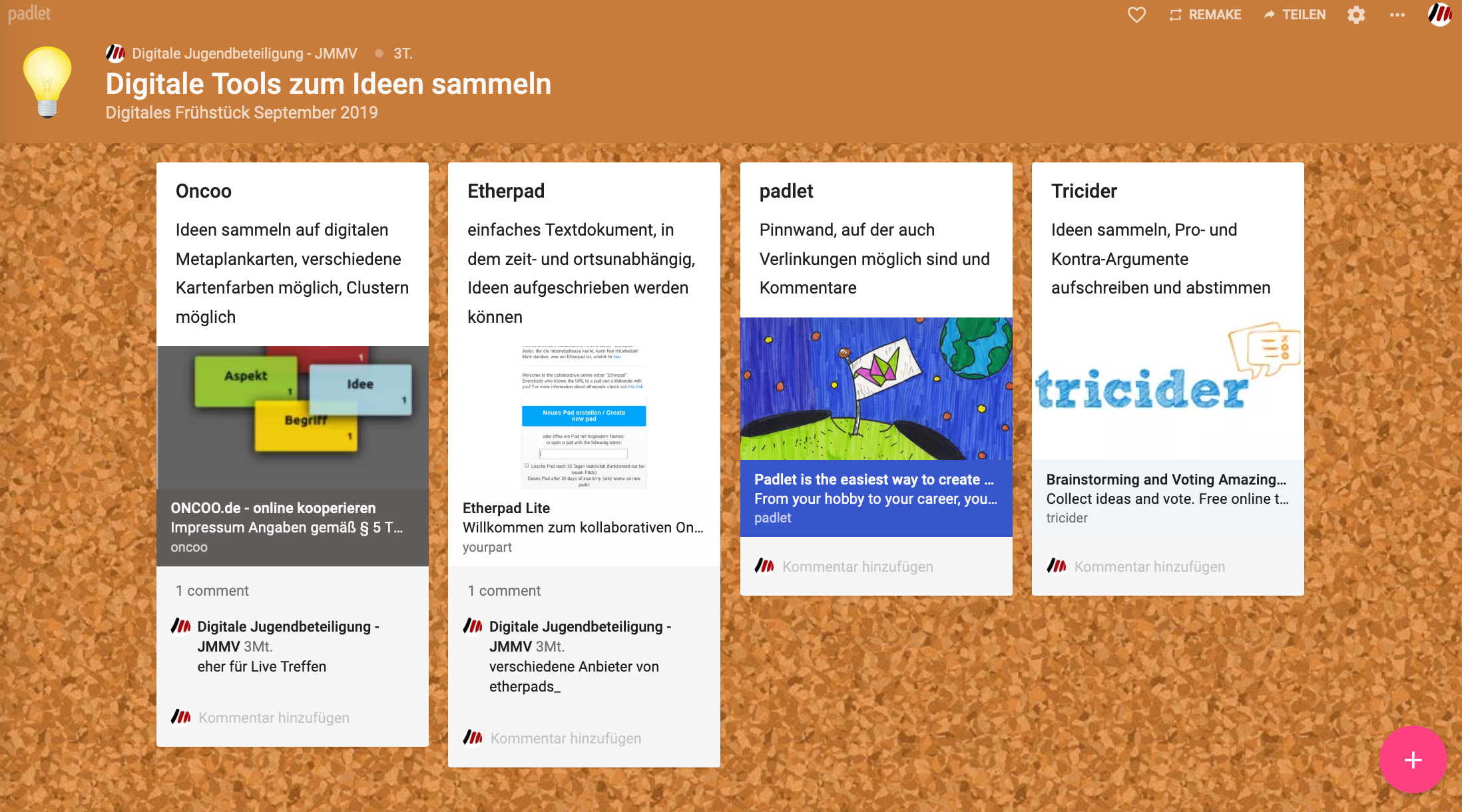
Task: Click avatar beside Oncoo comment input
Action: tap(180, 717)
